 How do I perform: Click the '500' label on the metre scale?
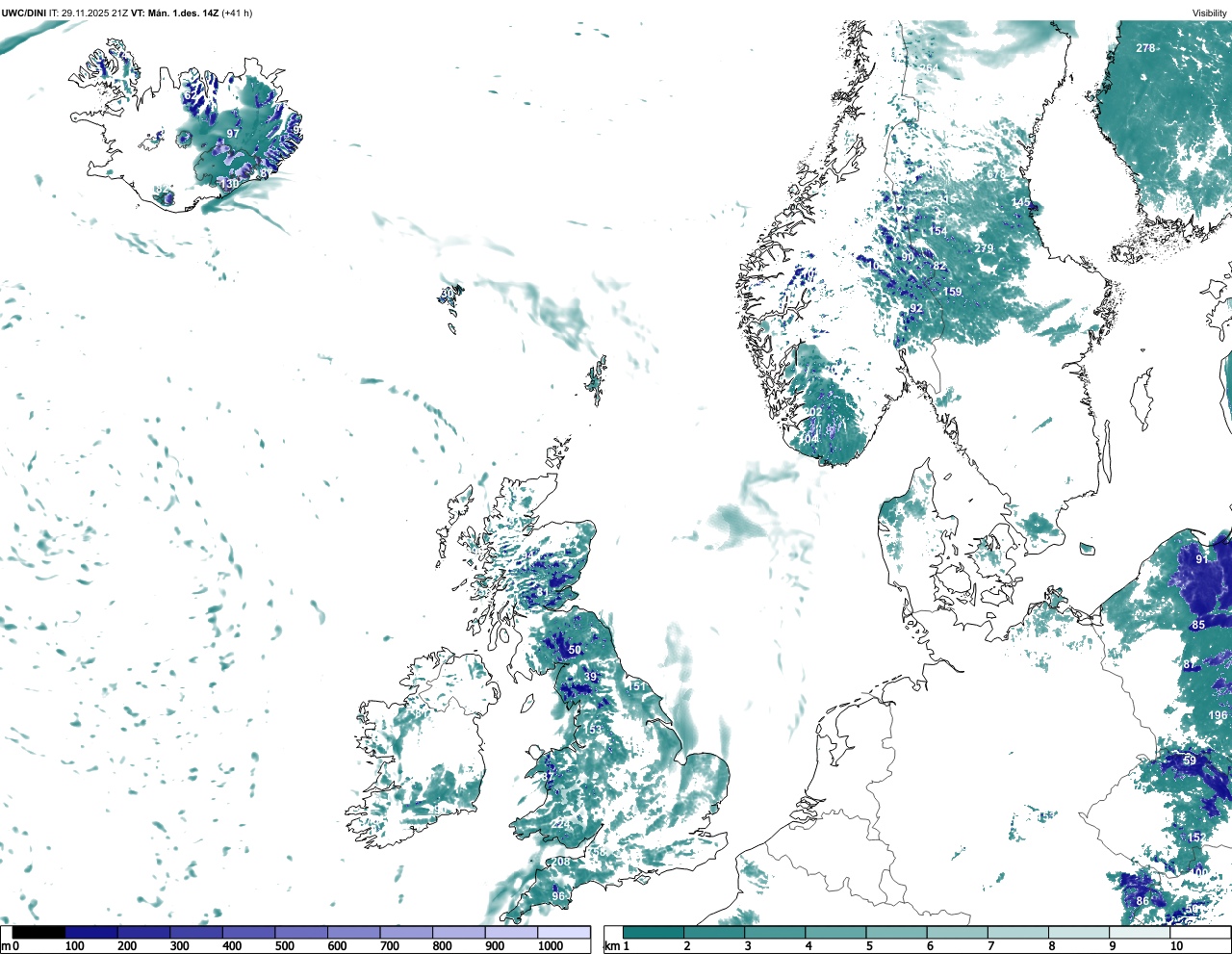coord(285,946)
